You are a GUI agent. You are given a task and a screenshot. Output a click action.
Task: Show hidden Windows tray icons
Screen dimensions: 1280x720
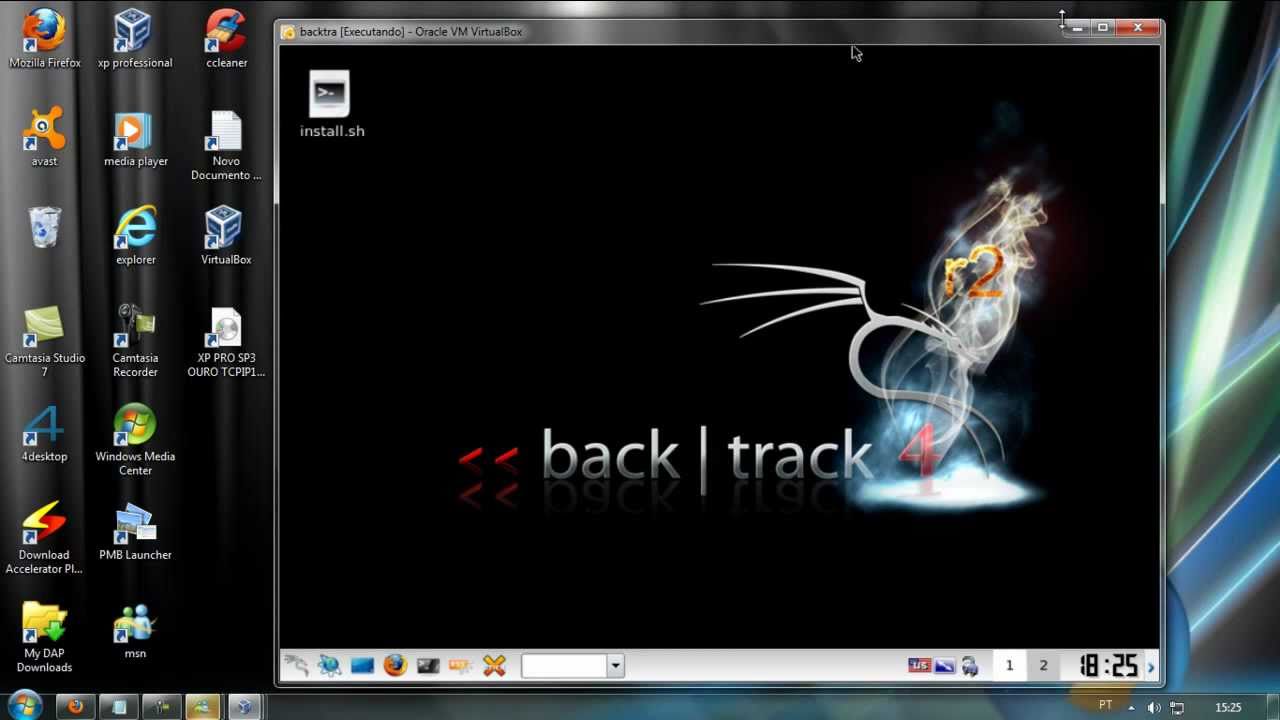click(1131, 707)
